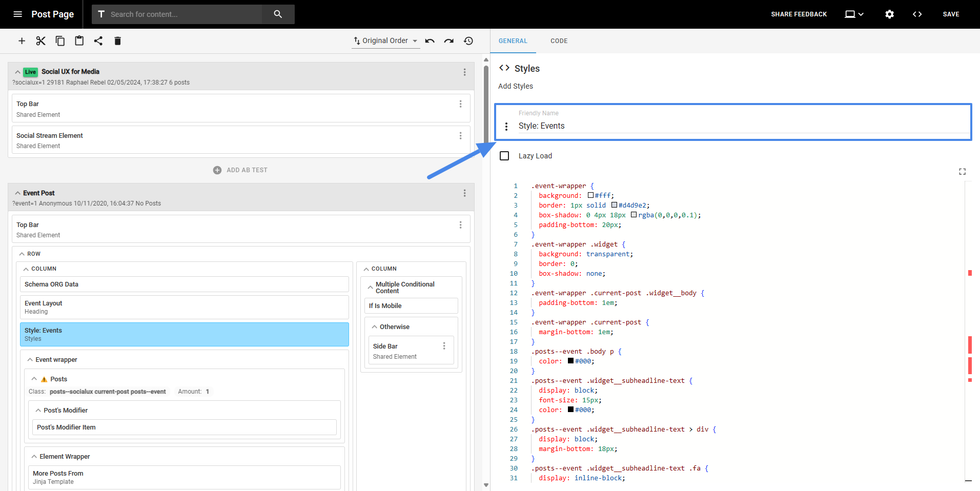This screenshot has width=980, height=491.
Task: Expand the code editor to fullscreen
Action: [962, 172]
